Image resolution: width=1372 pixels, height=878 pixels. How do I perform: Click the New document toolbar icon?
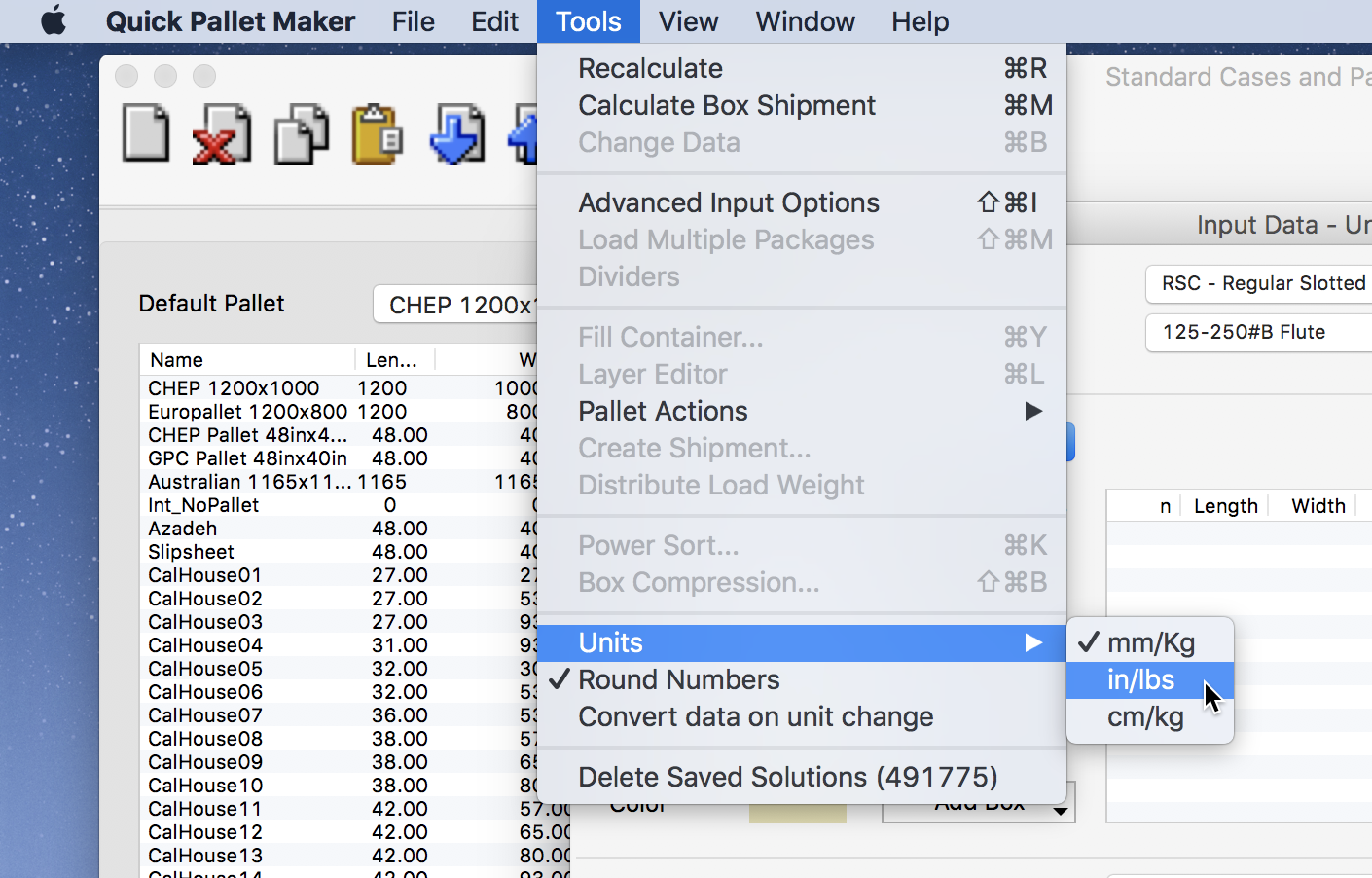tap(146, 133)
